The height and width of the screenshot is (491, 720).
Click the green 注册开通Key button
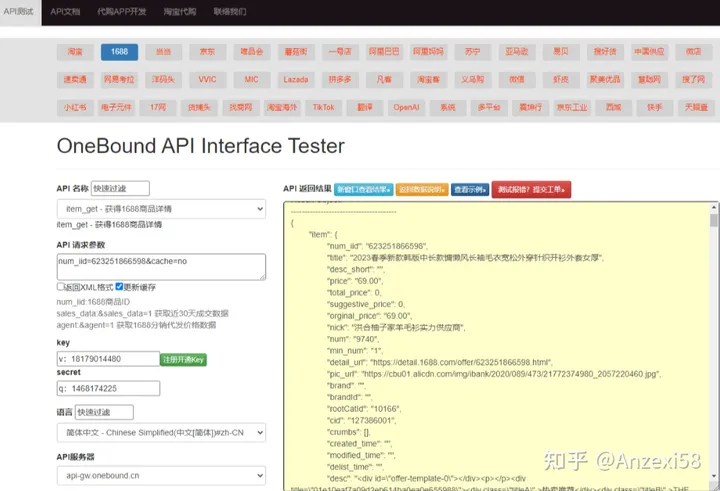pos(183,359)
